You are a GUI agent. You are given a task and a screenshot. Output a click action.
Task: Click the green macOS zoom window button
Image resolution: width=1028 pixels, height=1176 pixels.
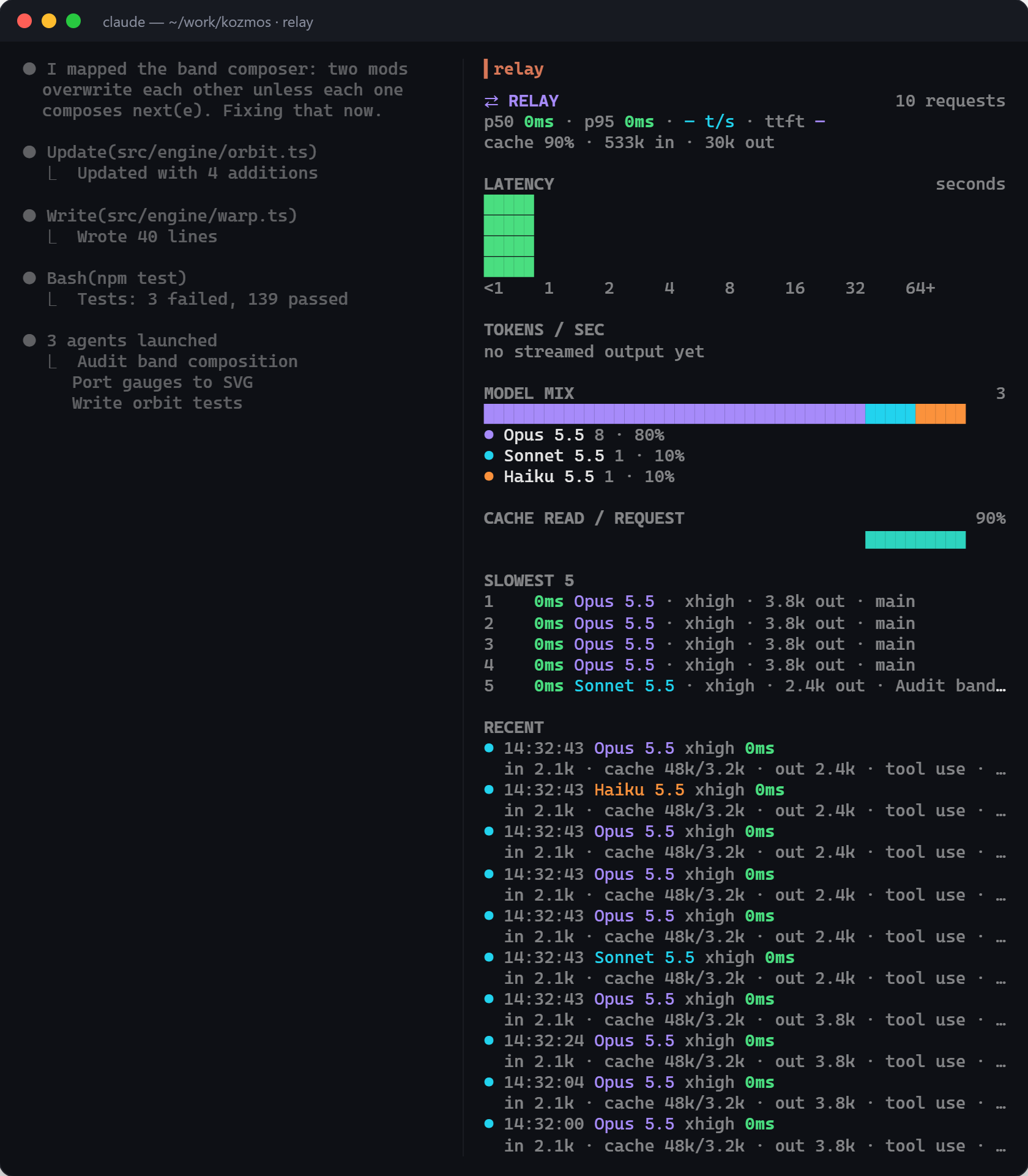73,21
